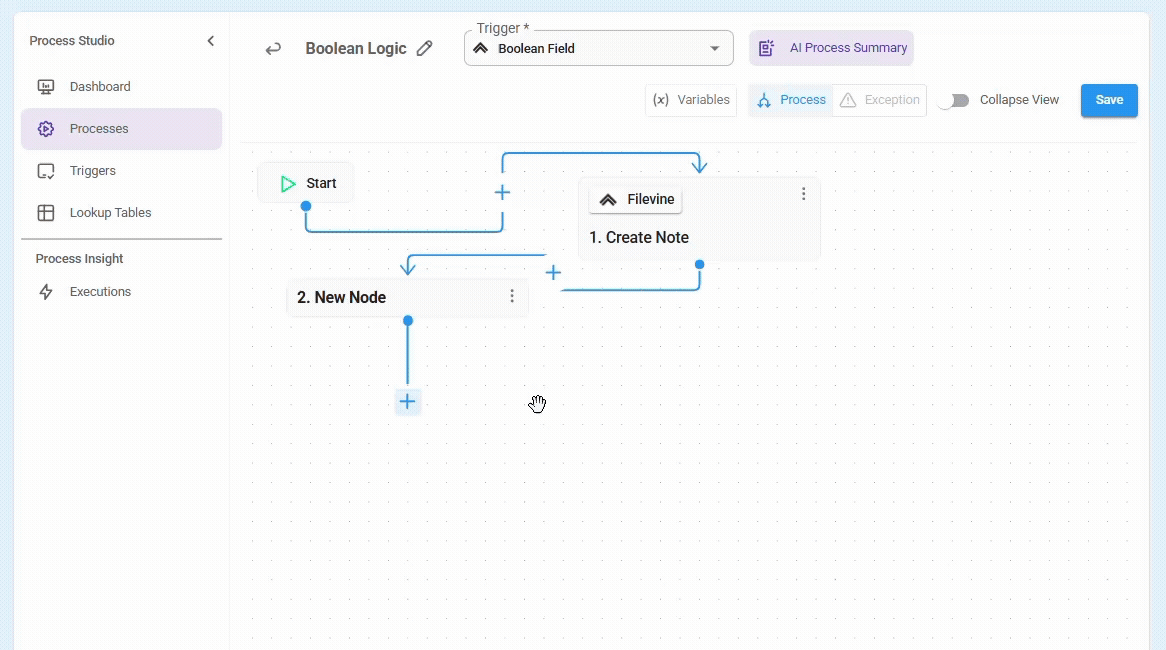Add a step below New Node
This screenshot has height=650, width=1166.
(407, 402)
